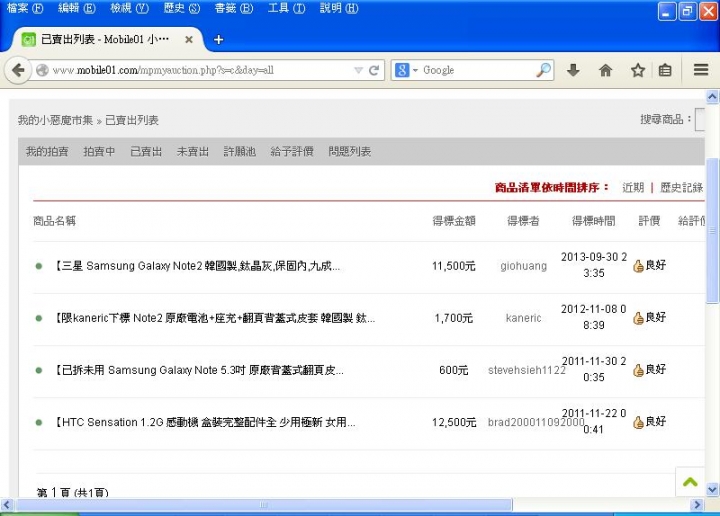Select the 11,500元 price cell

tap(454, 266)
